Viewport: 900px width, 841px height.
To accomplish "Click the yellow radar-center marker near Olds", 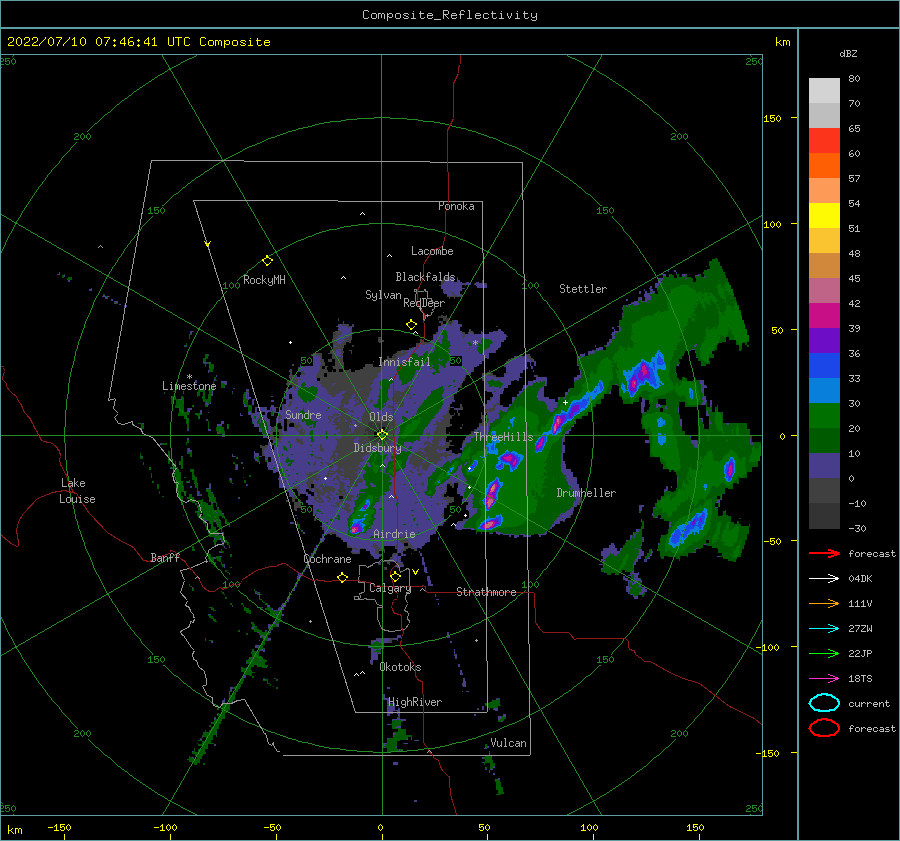I will point(382,435).
